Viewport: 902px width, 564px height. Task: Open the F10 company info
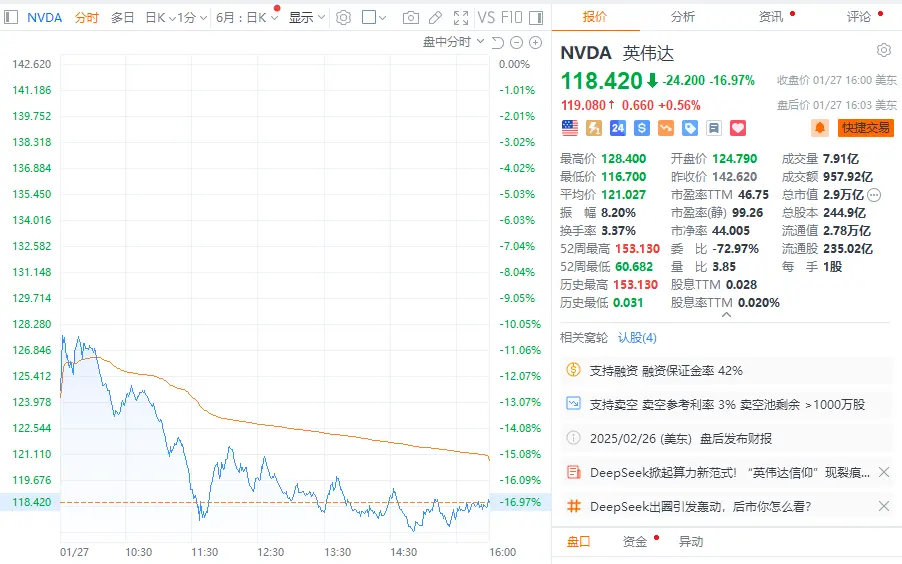point(511,18)
